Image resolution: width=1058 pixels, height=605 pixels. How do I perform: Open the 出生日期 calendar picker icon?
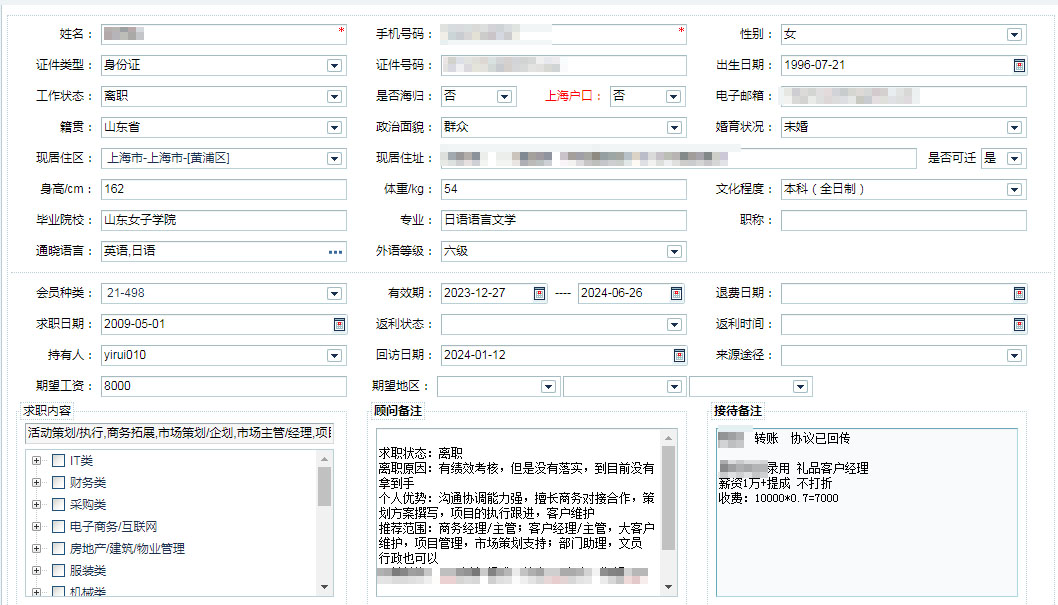(1019, 65)
